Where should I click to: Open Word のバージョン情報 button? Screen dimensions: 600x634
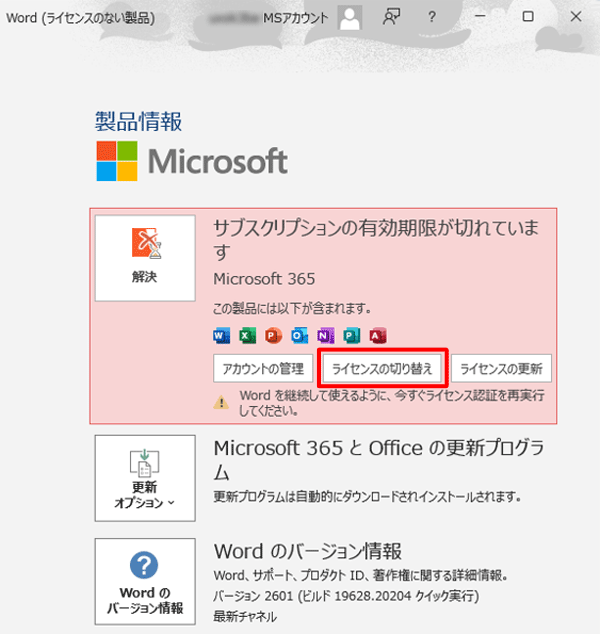click(x=144, y=580)
